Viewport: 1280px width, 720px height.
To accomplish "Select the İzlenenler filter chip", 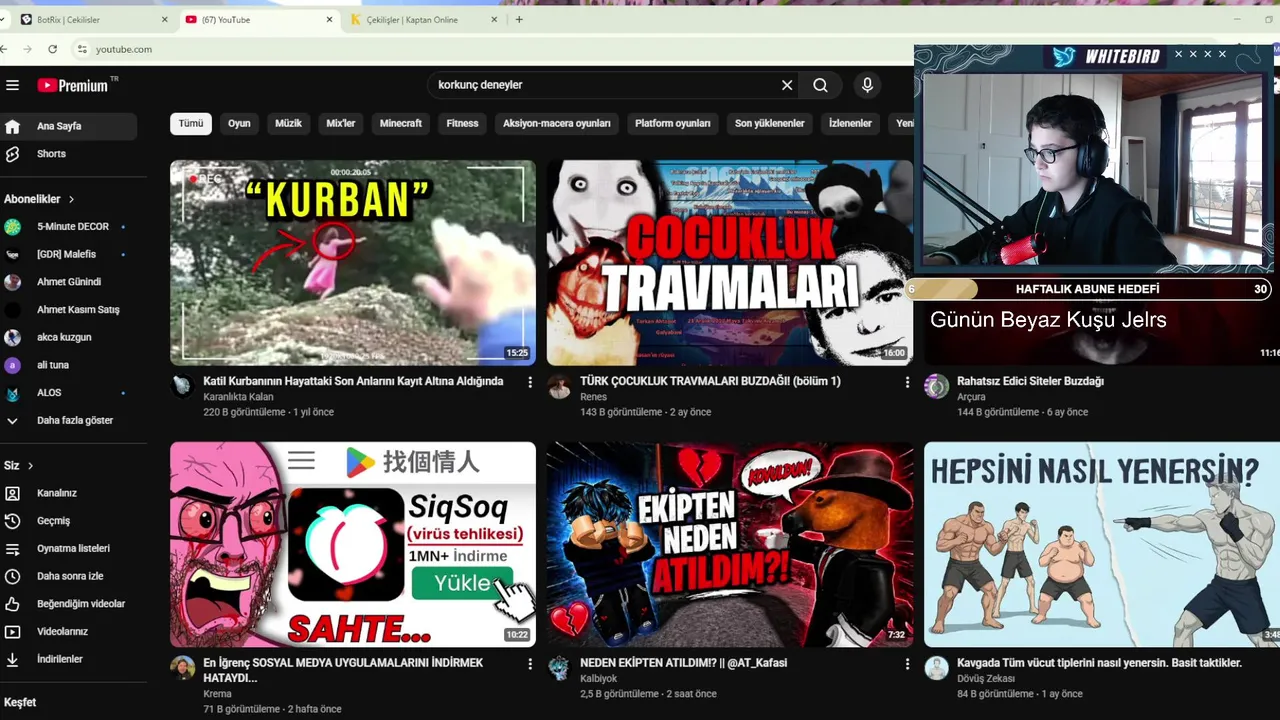I will tap(850, 124).
